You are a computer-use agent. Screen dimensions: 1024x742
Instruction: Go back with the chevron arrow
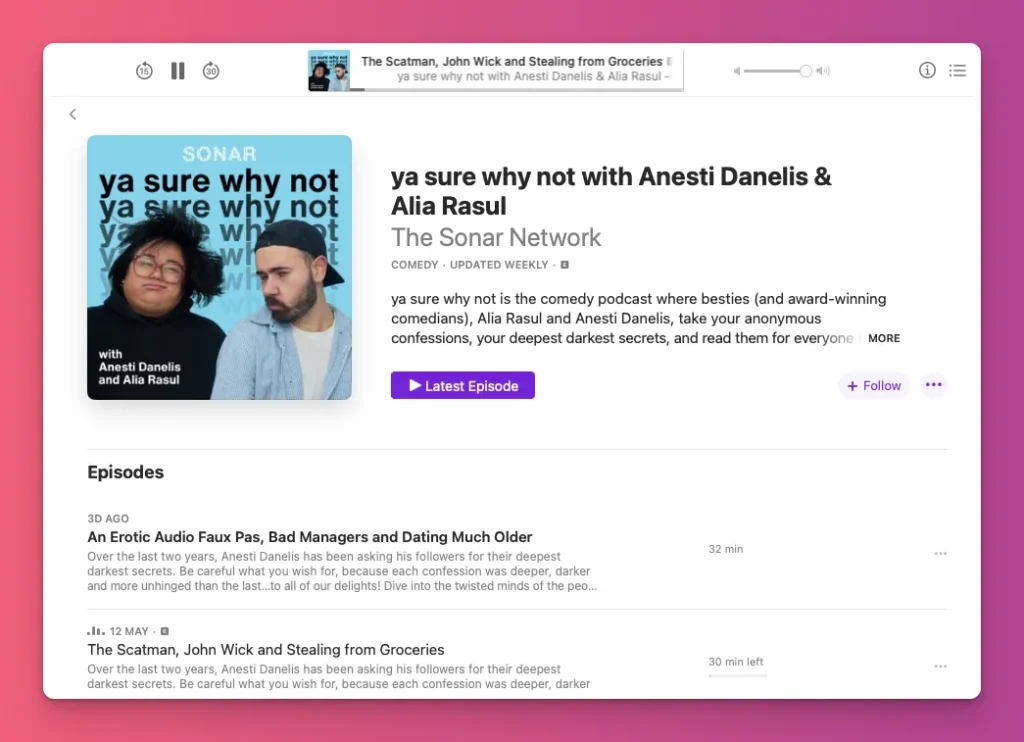[72, 114]
